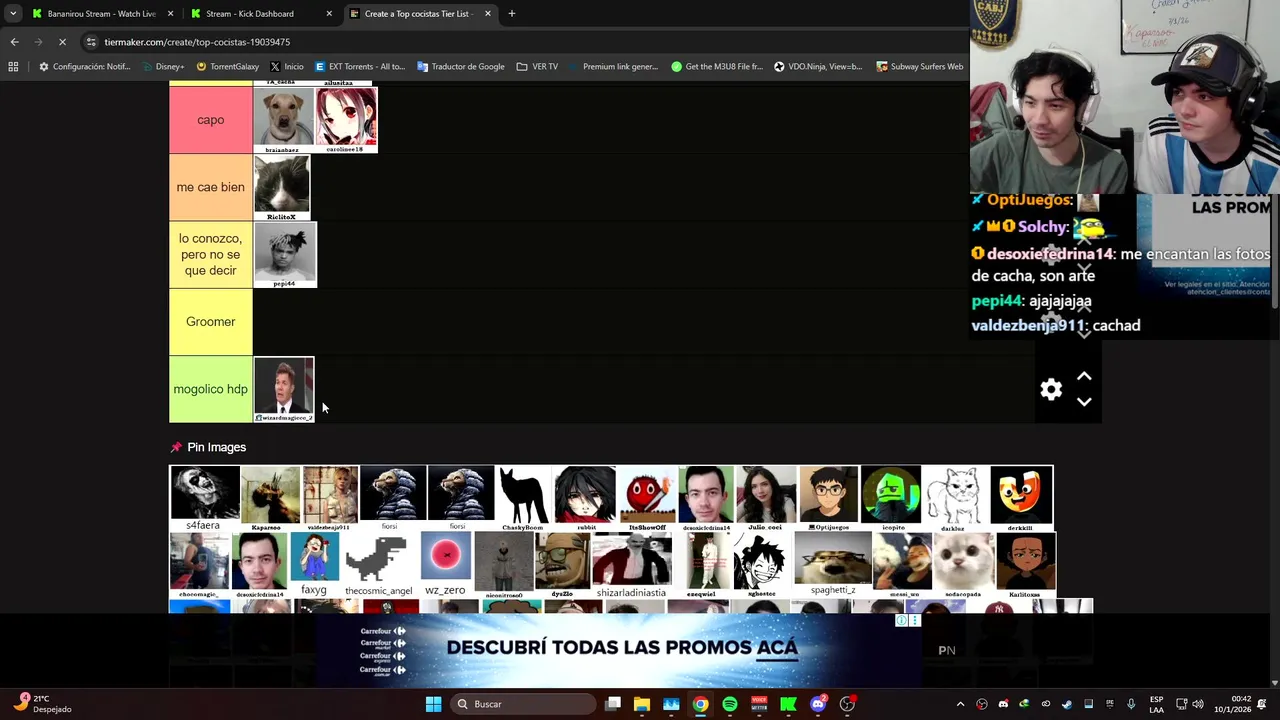Select RielitoX cat image
This screenshot has height=720, width=1280.
[282, 187]
